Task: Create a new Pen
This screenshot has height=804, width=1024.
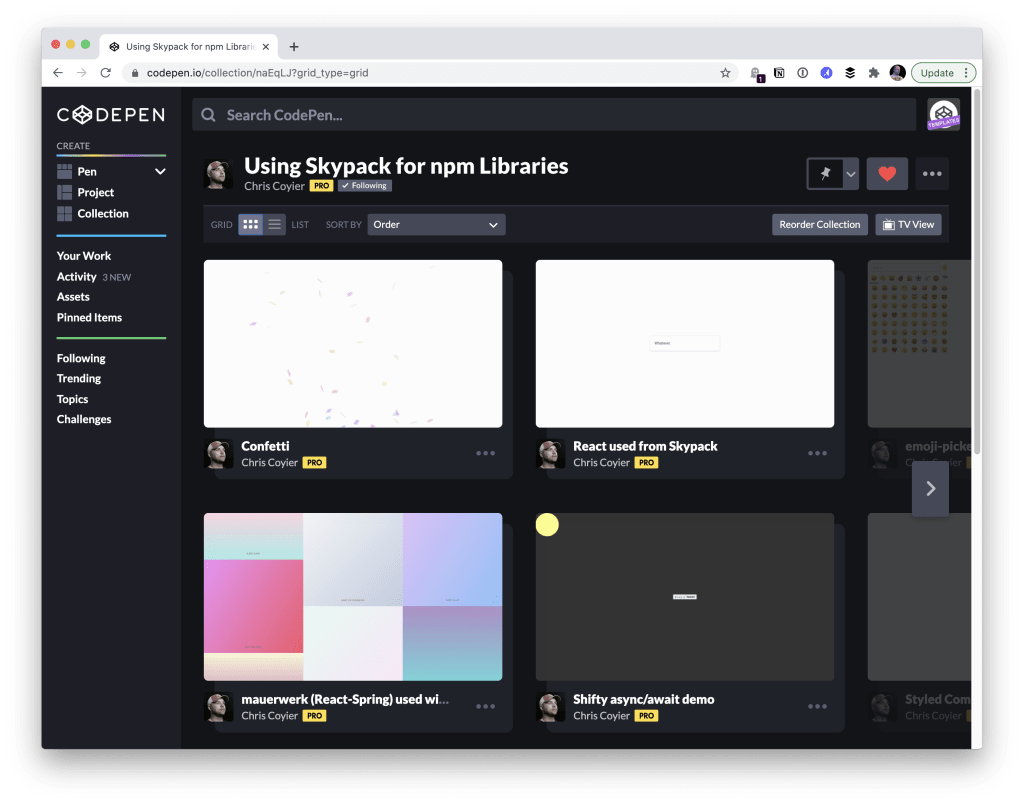Action: tap(87, 172)
